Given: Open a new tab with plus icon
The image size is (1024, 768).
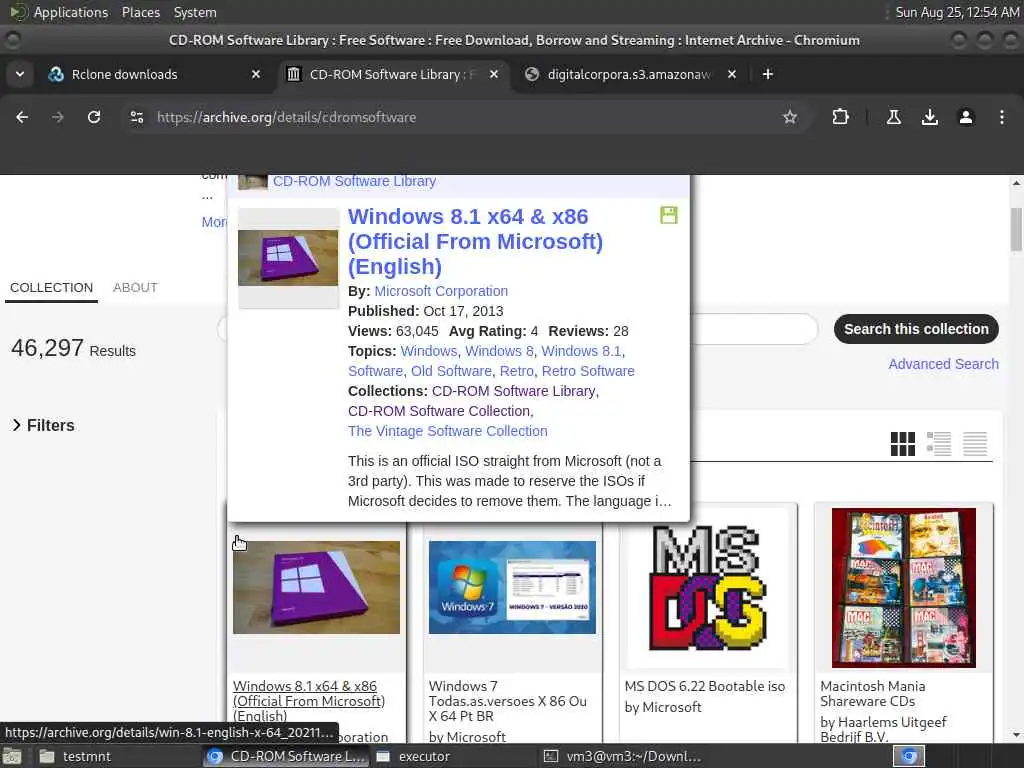Looking at the screenshot, I should pos(767,74).
